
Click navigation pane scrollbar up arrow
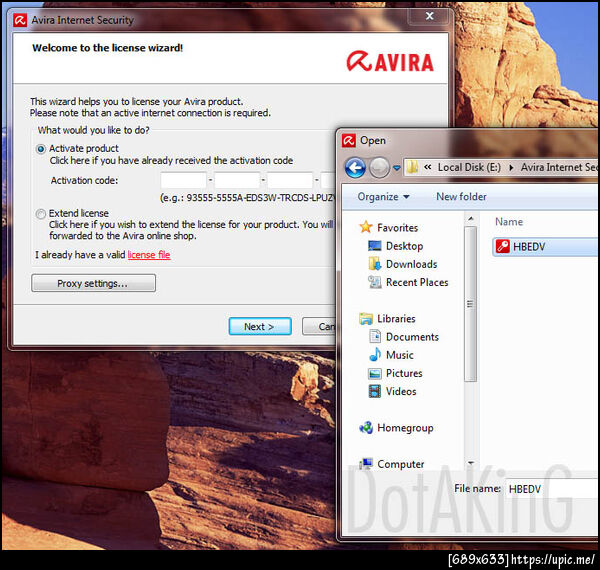coord(471,219)
